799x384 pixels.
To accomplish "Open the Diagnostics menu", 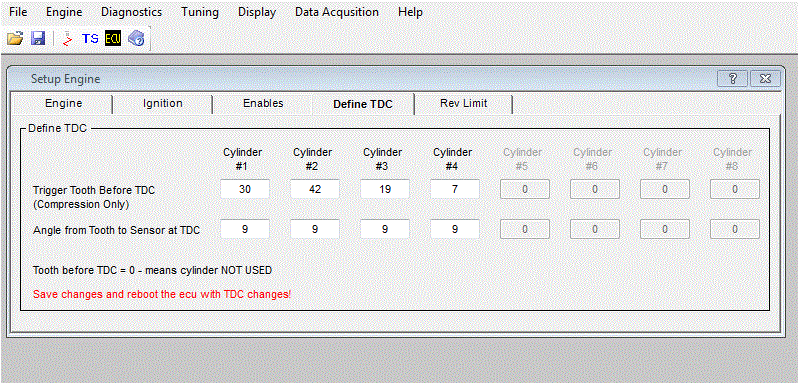I will tap(131, 12).
